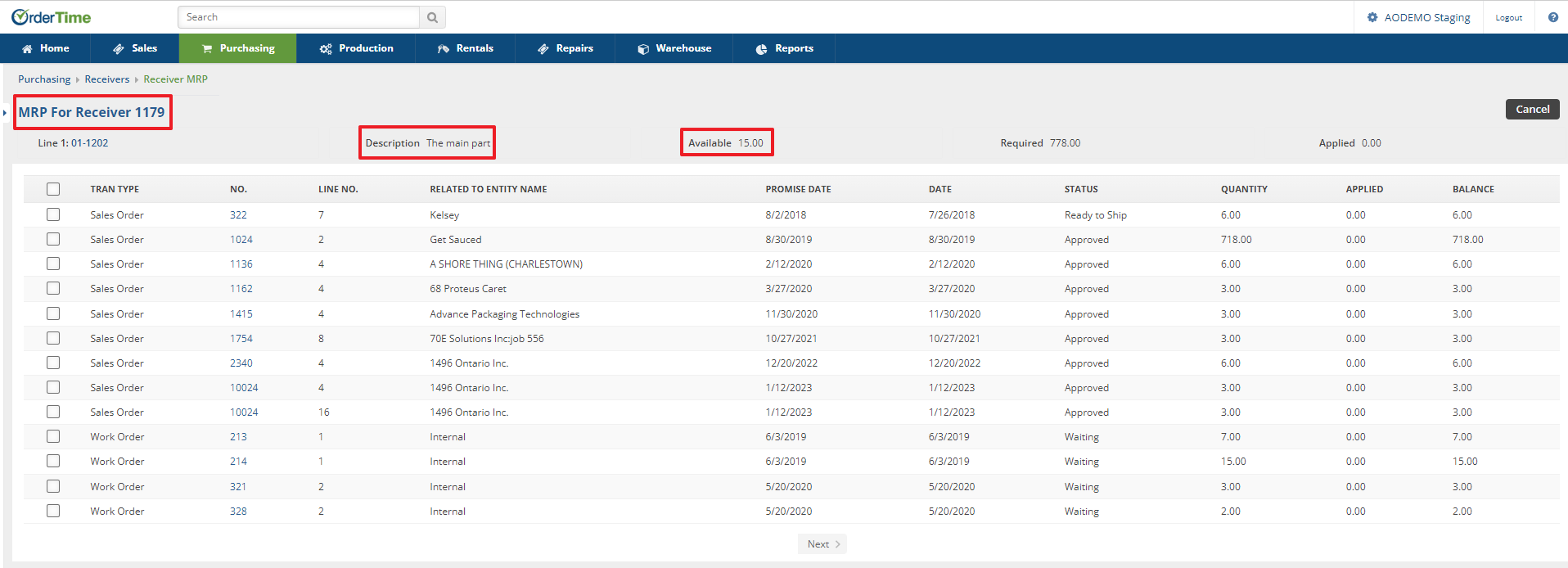Expand the side panel arrow near page title
Viewport: 1568px width, 568px height.
click(x=5, y=113)
